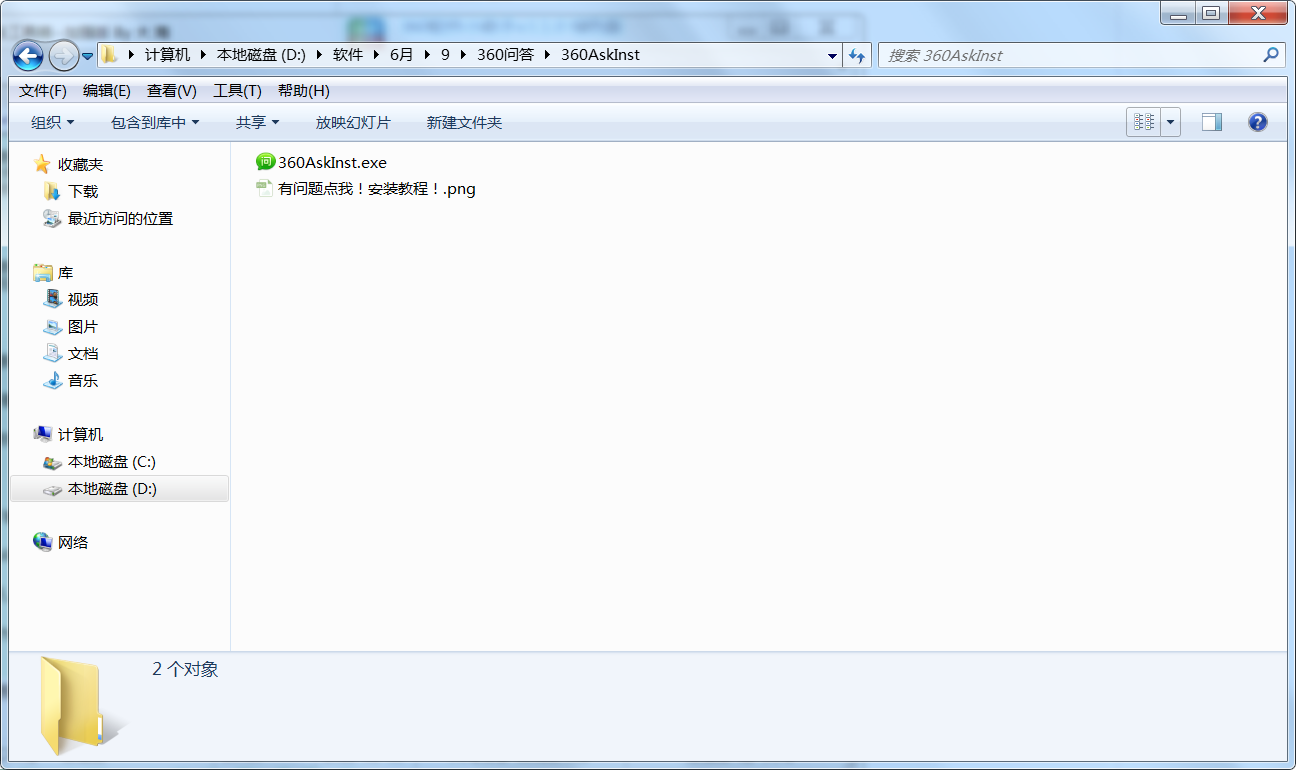Screen dimensions: 1296x770
Task: Open the address bar history dropdown
Action: (x=832, y=56)
